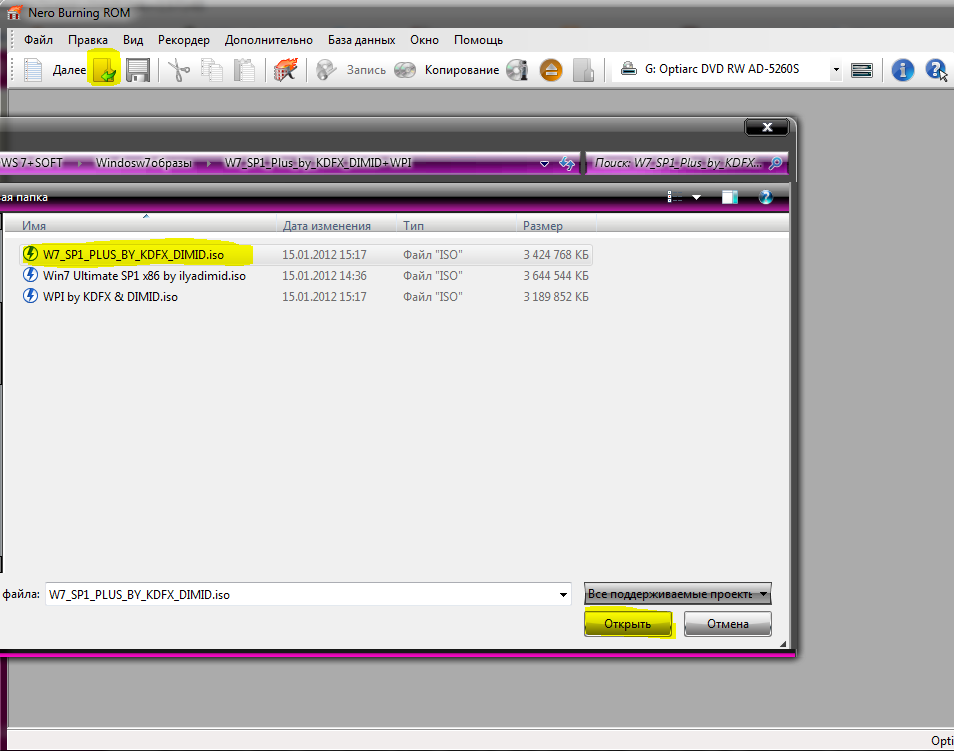Click the Открыть button
This screenshot has width=954, height=751.
point(628,624)
